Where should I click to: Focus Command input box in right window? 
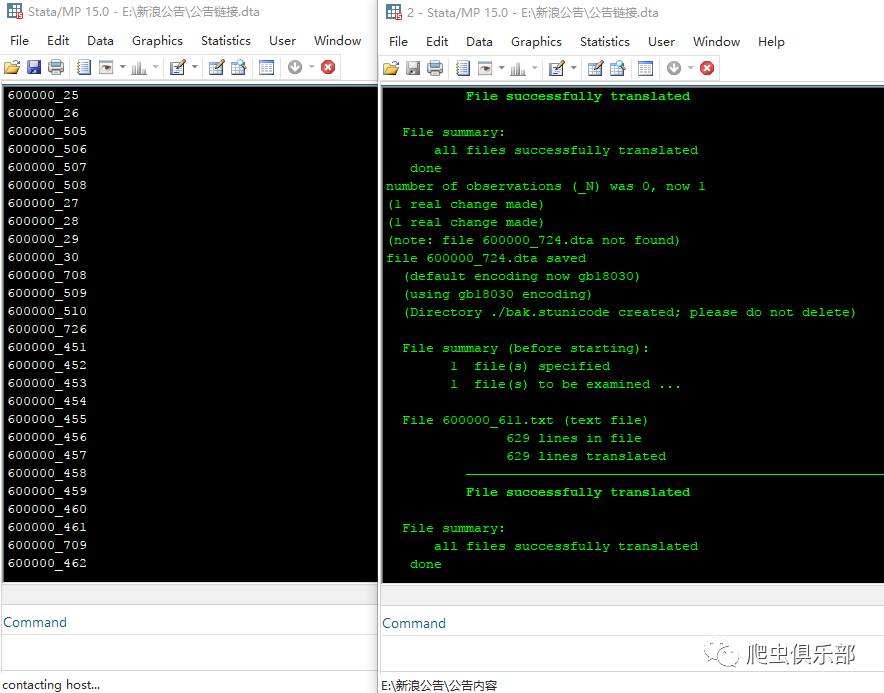(x=632, y=653)
